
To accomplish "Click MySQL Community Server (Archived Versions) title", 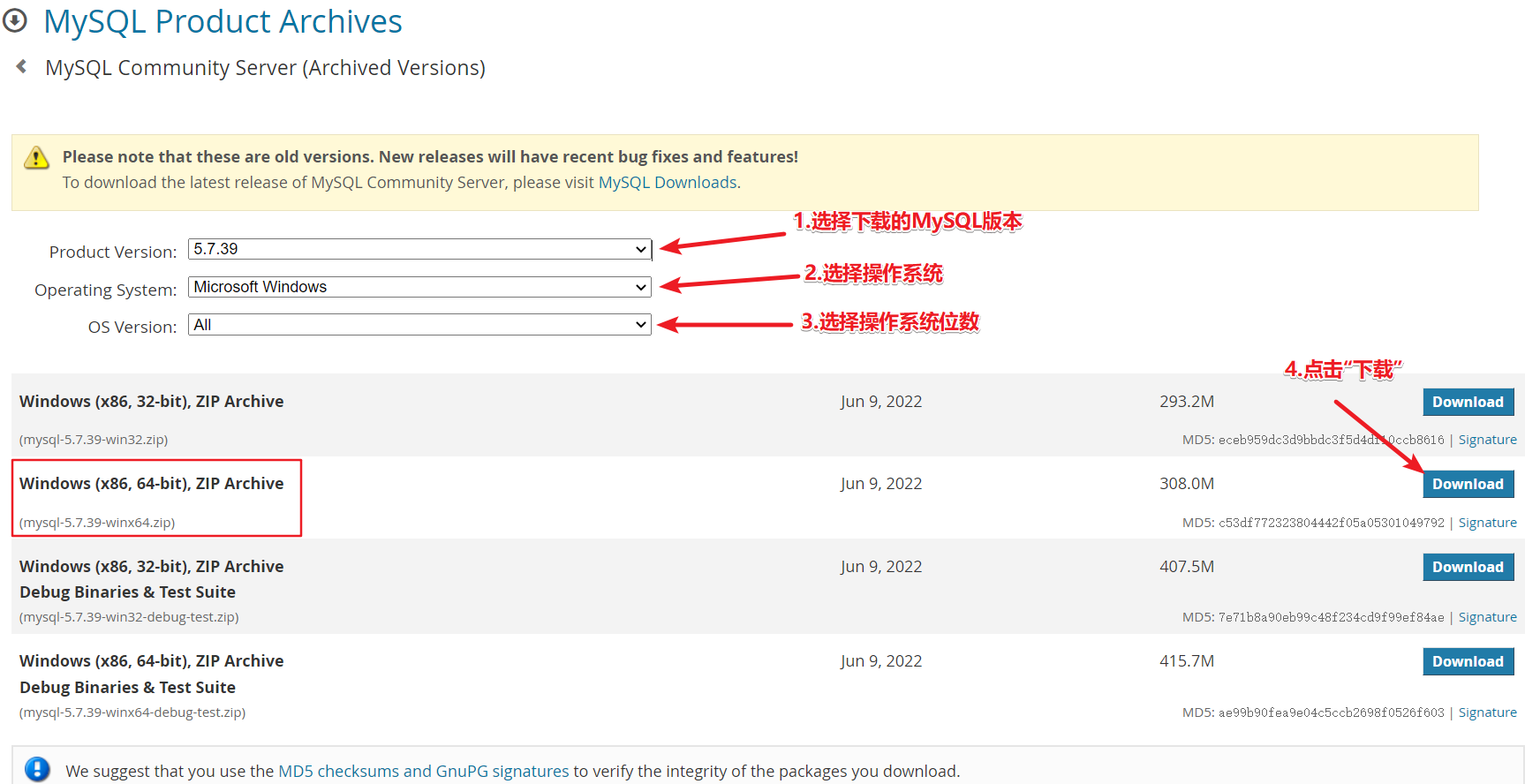I will click(x=265, y=68).
